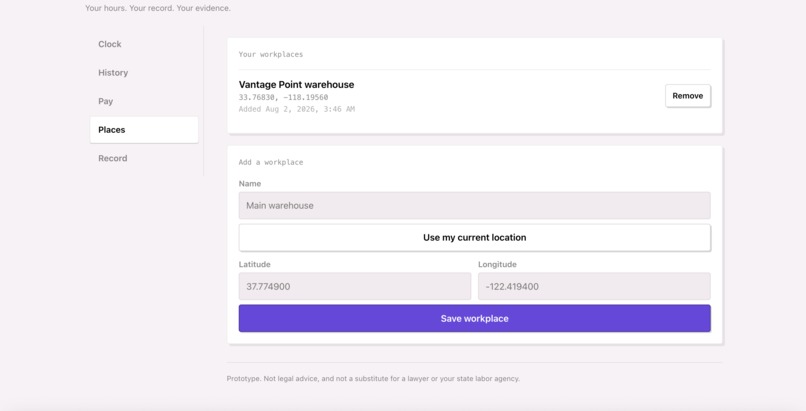The height and width of the screenshot is (411, 806).
Task: Select the Places tab
Action: 144,130
